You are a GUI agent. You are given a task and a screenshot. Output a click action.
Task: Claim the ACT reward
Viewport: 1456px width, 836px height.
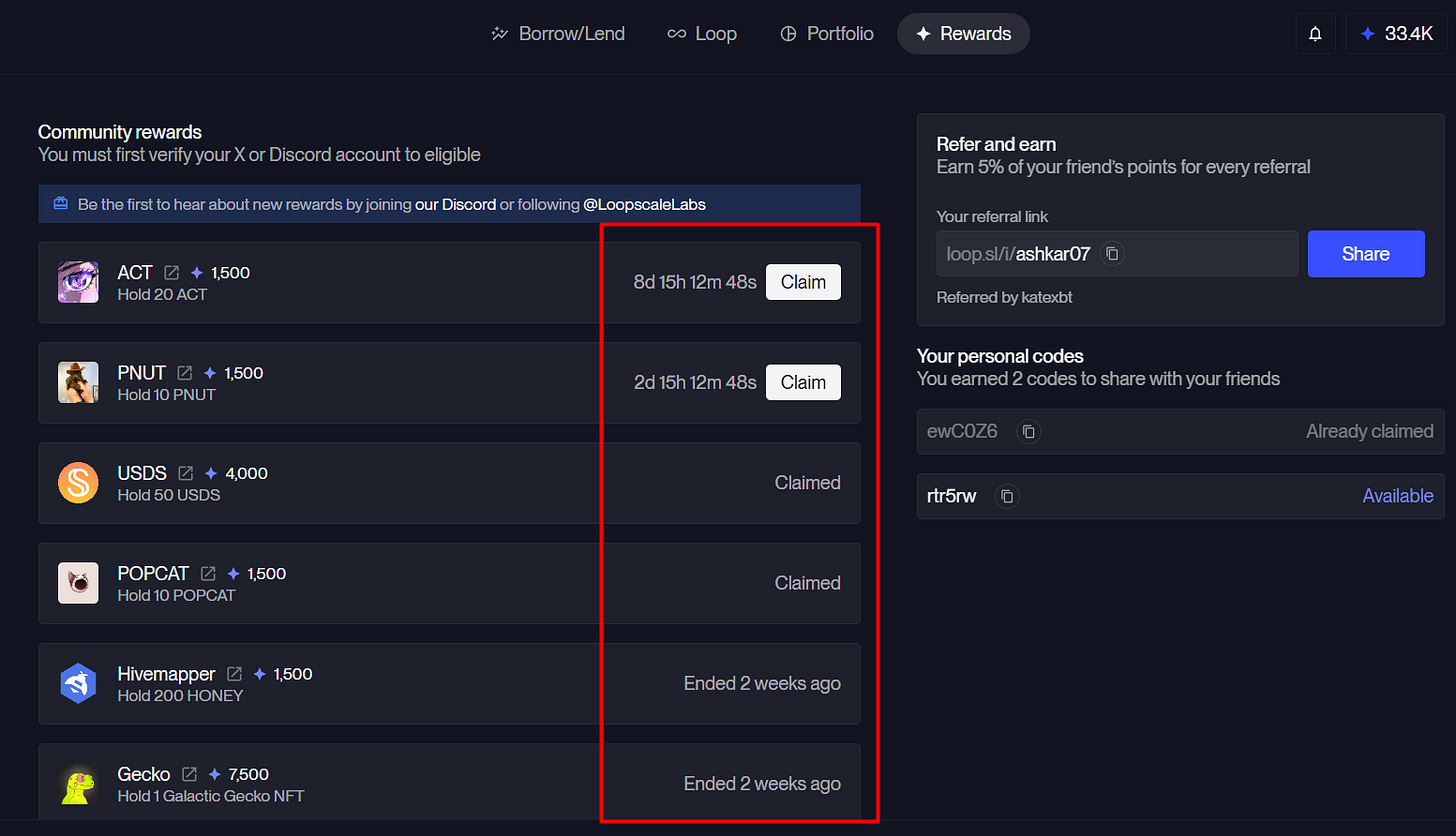[x=803, y=281]
